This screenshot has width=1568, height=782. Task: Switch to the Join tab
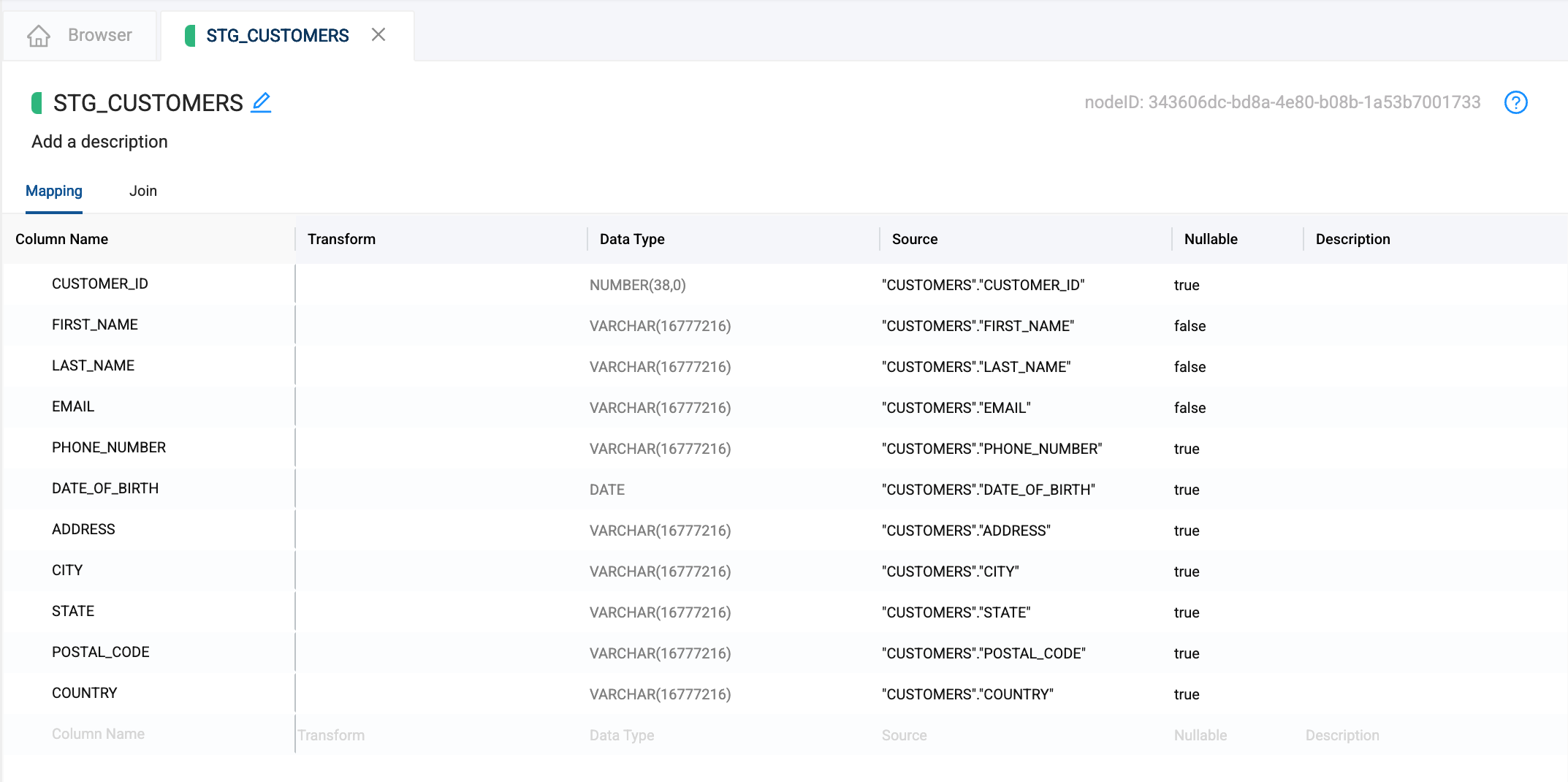pos(142,191)
